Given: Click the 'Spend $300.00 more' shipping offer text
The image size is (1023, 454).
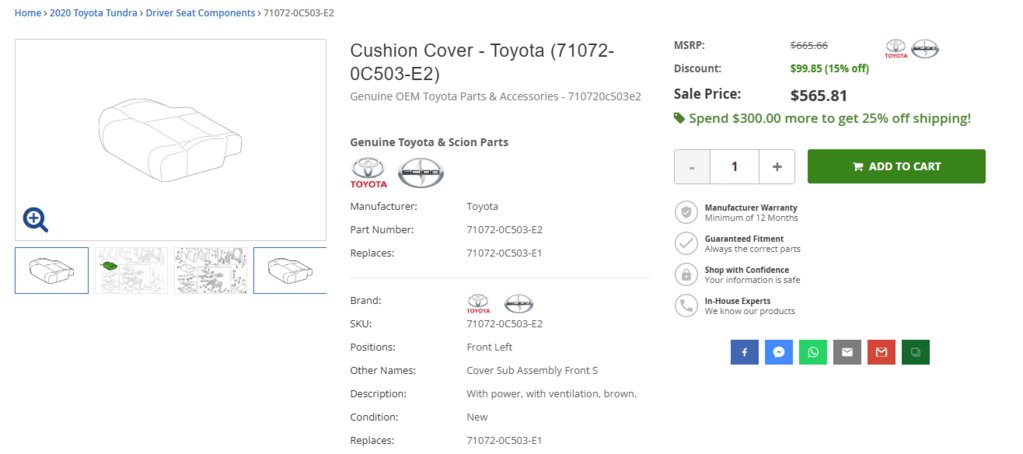Looking at the screenshot, I should click(x=830, y=118).
